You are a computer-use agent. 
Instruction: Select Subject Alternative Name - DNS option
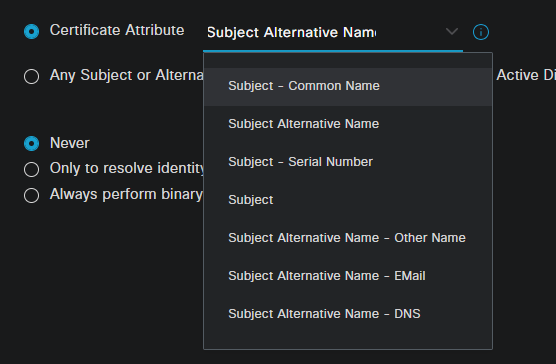[x=348, y=314]
